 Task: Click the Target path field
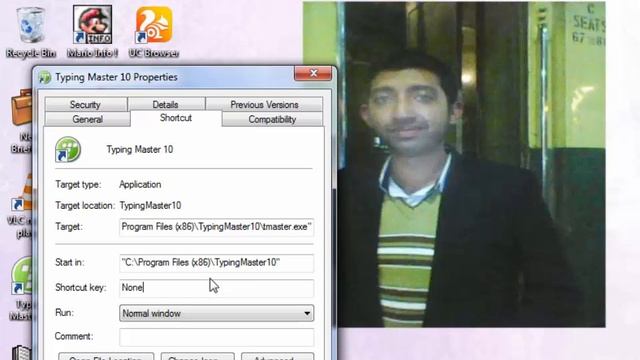[x=217, y=227]
